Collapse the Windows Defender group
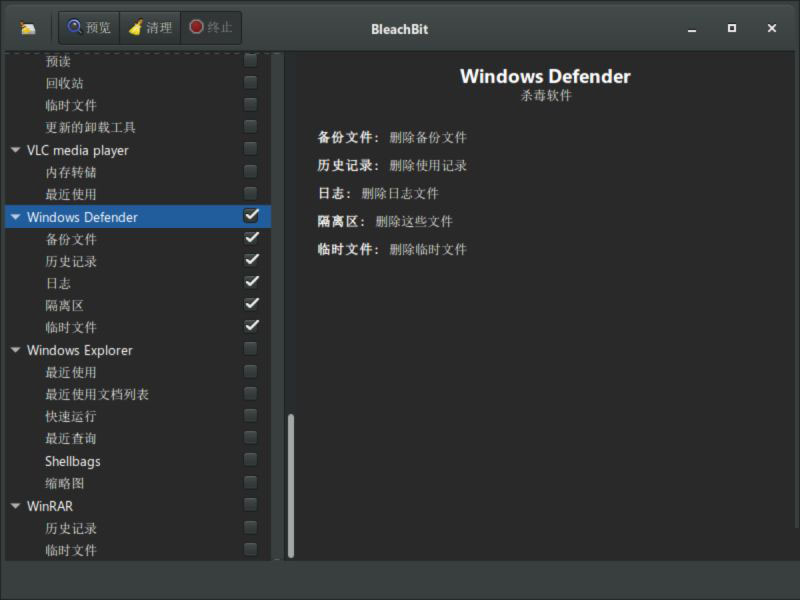 (15, 217)
